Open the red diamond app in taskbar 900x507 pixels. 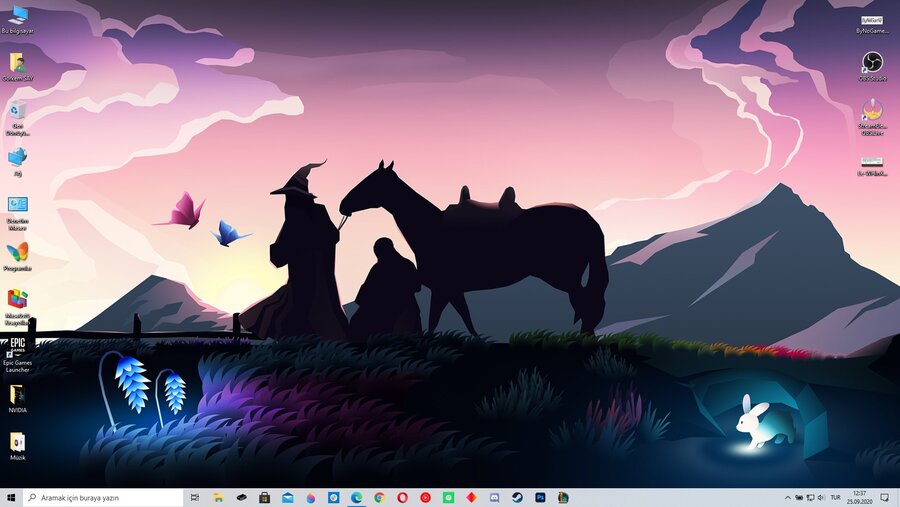coord(471,497)
